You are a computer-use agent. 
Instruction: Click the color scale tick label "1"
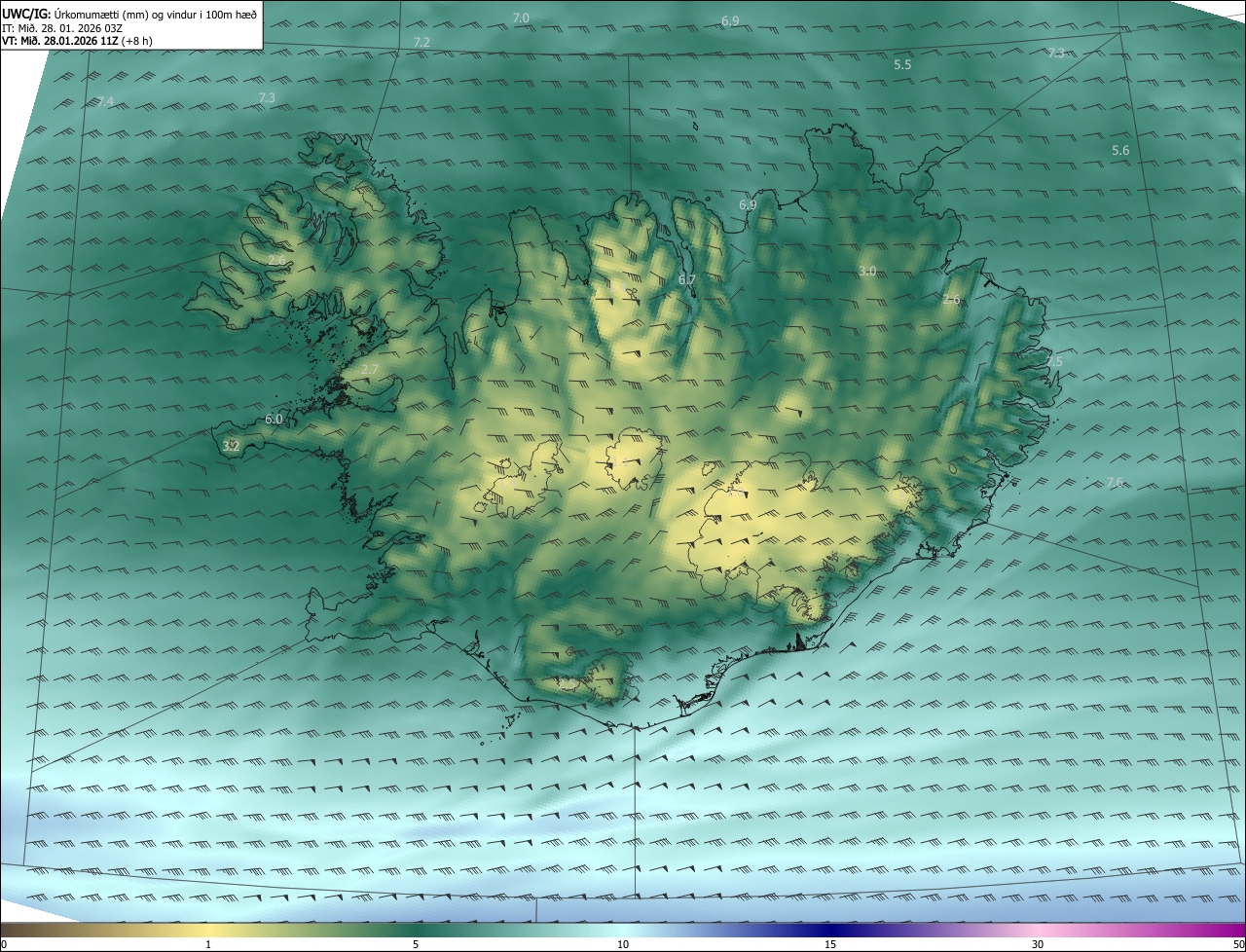pos(208,944)
